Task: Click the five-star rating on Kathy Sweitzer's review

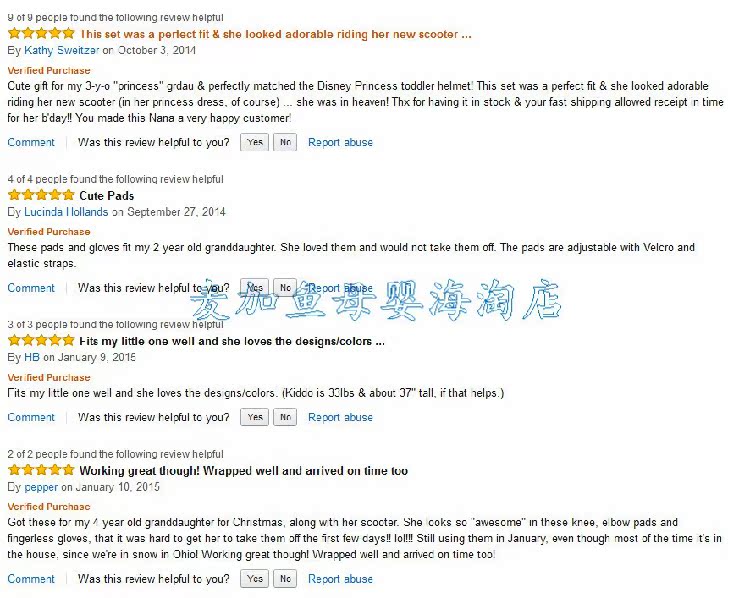Action: 41,33
